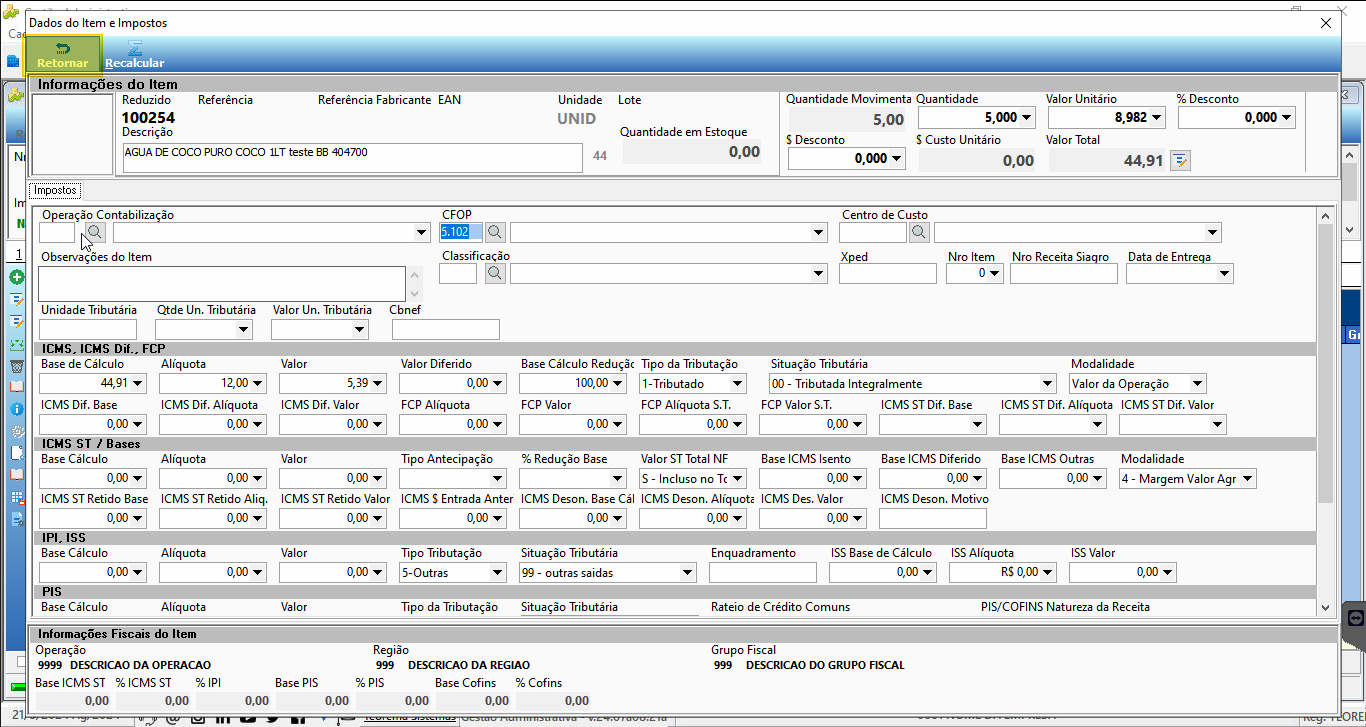Click the Retornar toolbar button
This screenshot has width=1366, height=727.
tap(63, 54)
